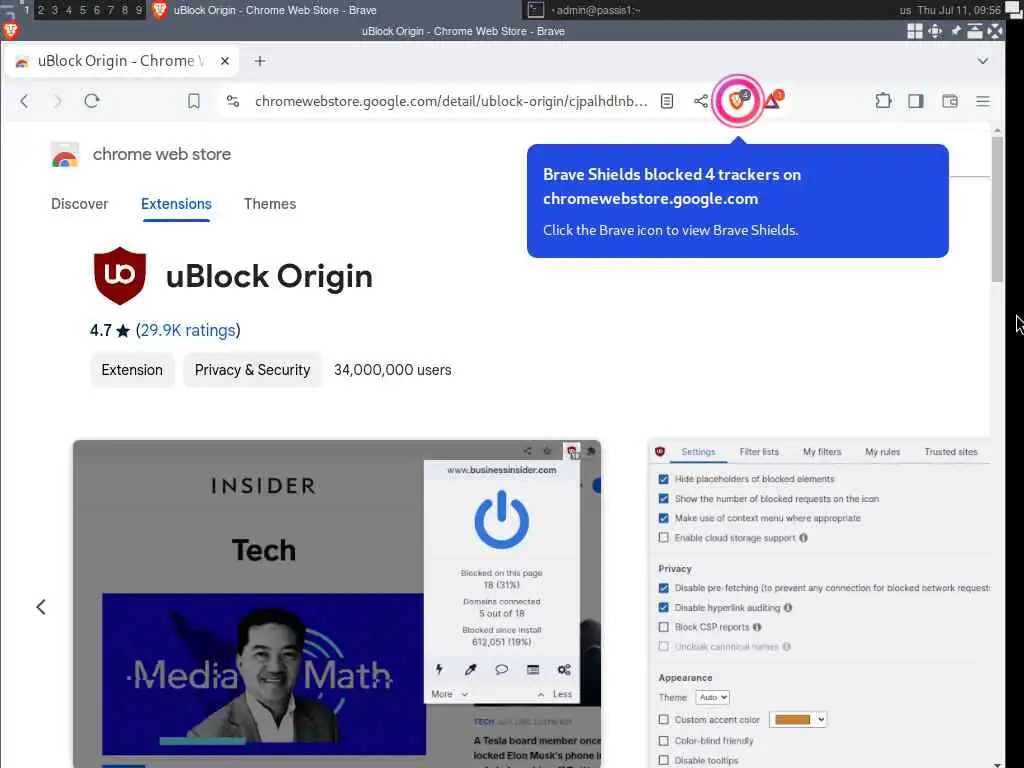Collapse with Less in the uBlock popup
1024x768 pixels.
(555, 694)
